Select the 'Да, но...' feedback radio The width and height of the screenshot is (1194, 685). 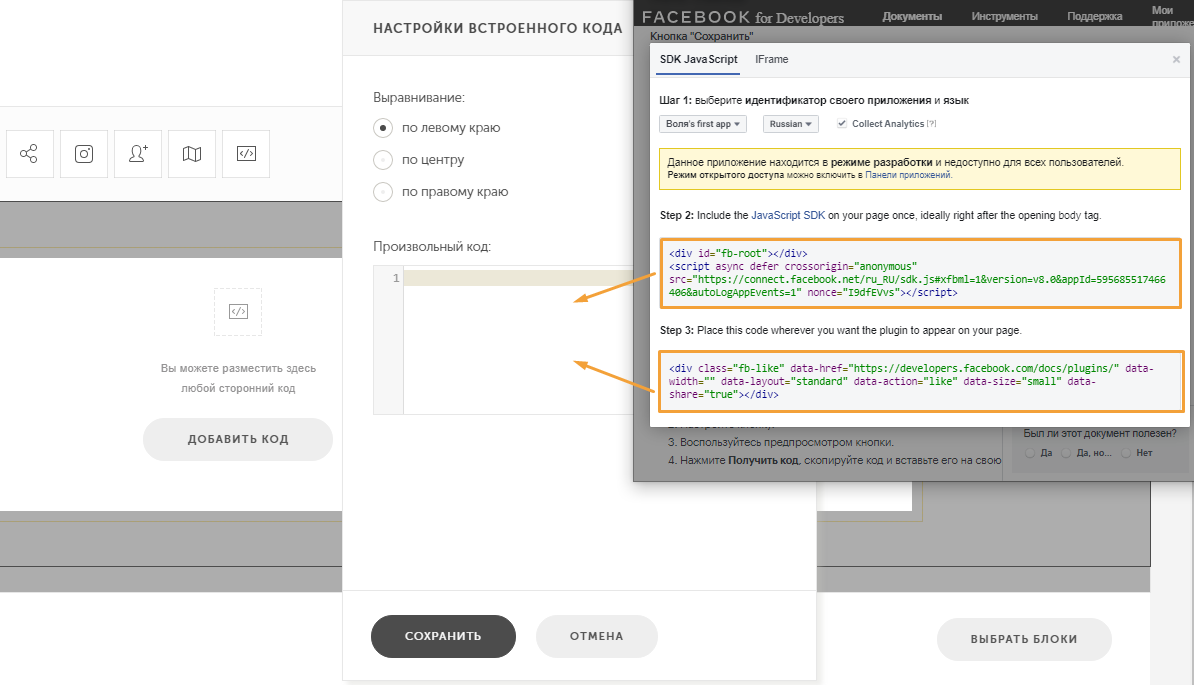point(1066,453)
